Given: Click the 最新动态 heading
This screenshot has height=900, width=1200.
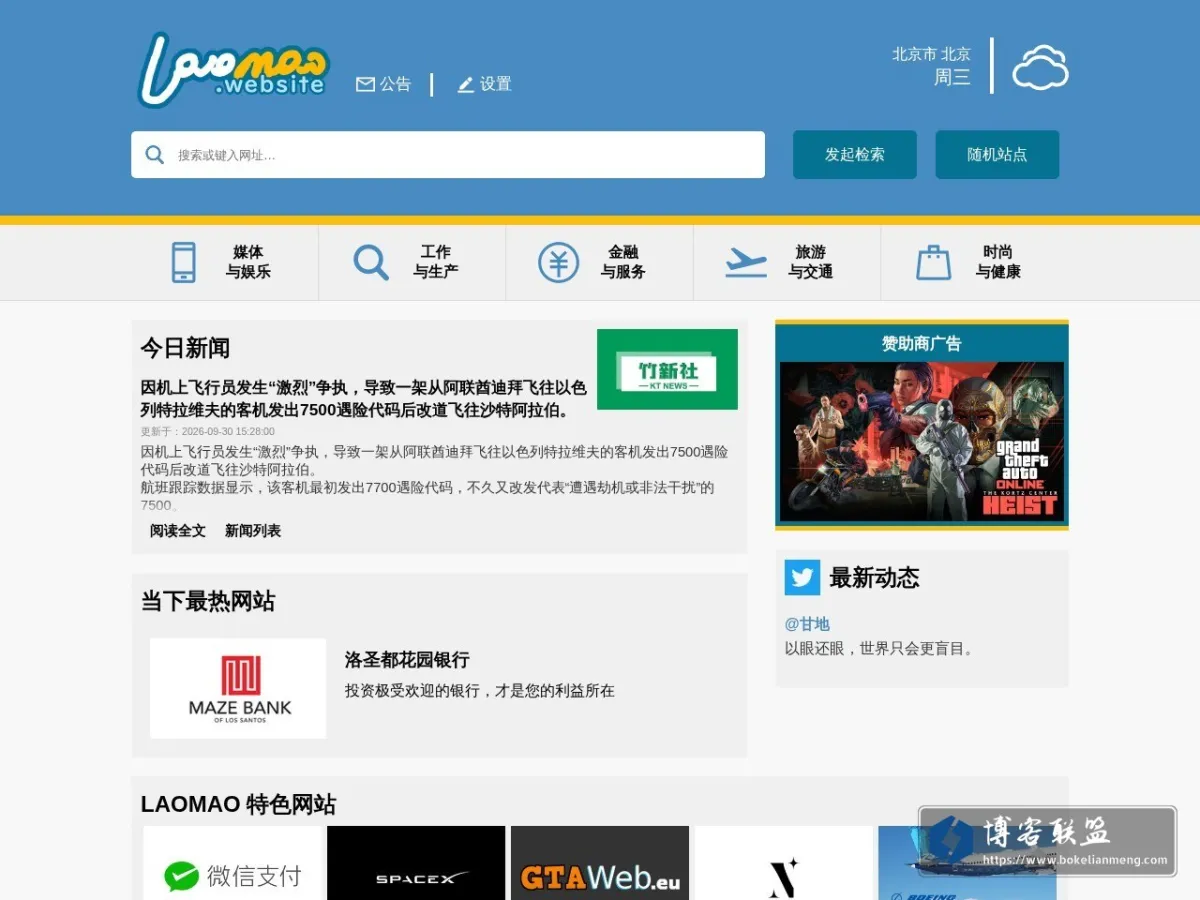Looking at the screenshot, I should [x=874, y=577].
